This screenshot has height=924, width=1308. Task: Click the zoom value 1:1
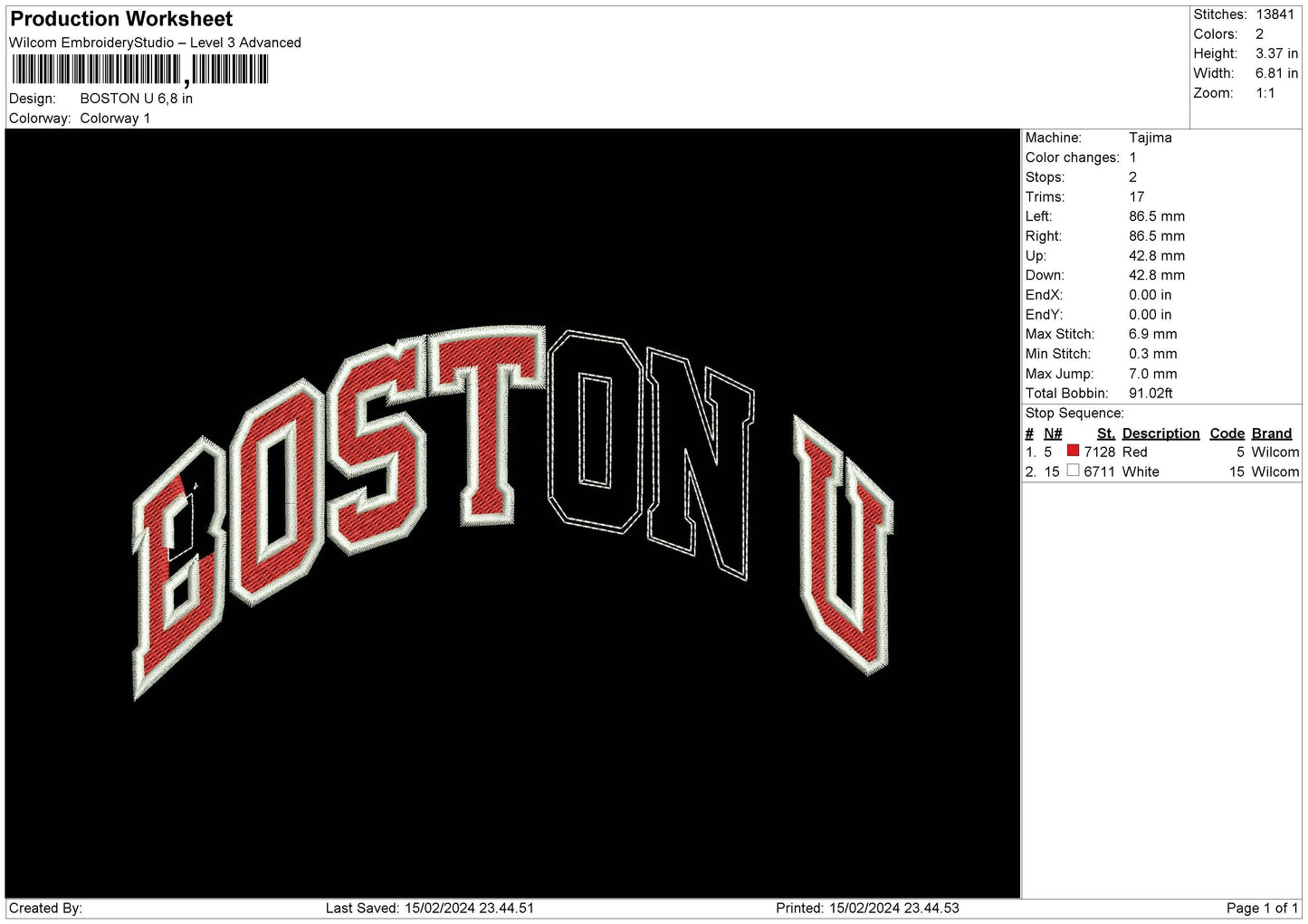coord(1265,93)
